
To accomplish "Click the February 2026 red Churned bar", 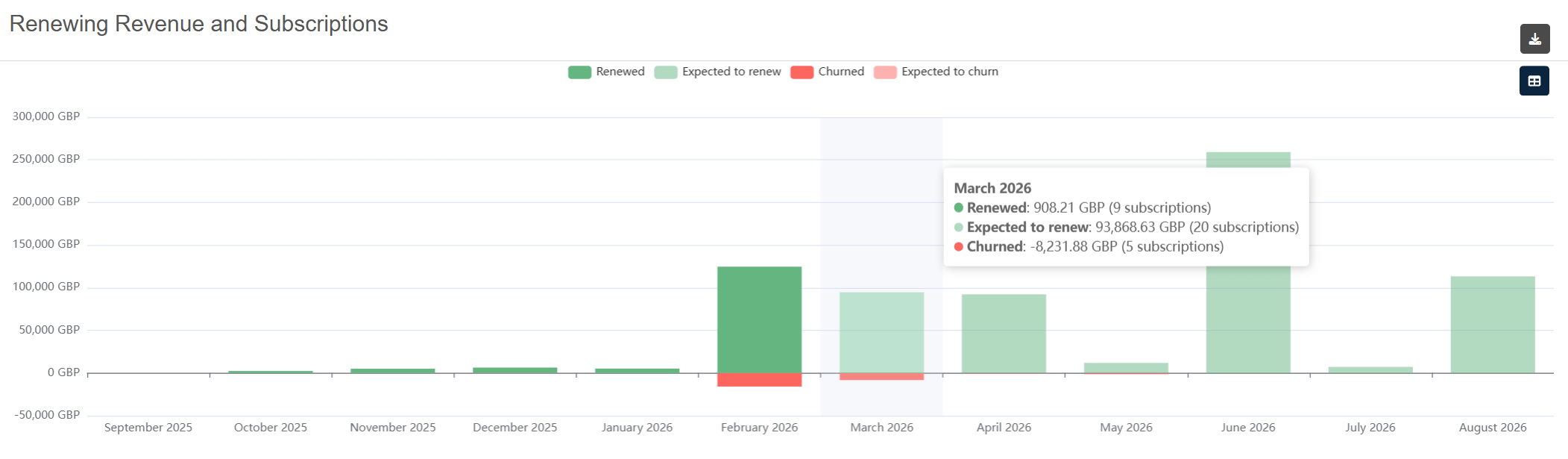I will click(x=759, y=379).
